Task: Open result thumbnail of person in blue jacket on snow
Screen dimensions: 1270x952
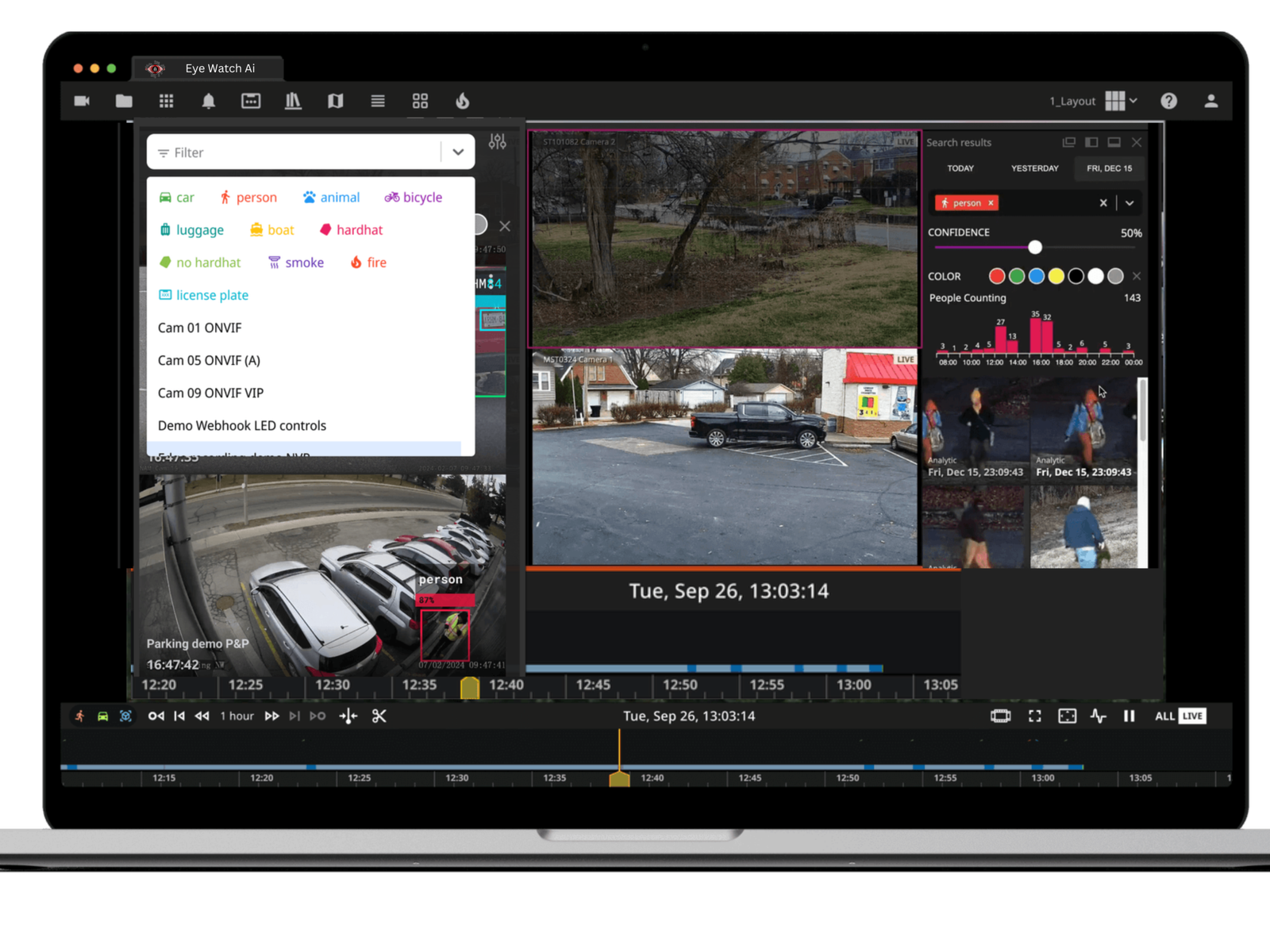Action: [x=1083, y=527]
